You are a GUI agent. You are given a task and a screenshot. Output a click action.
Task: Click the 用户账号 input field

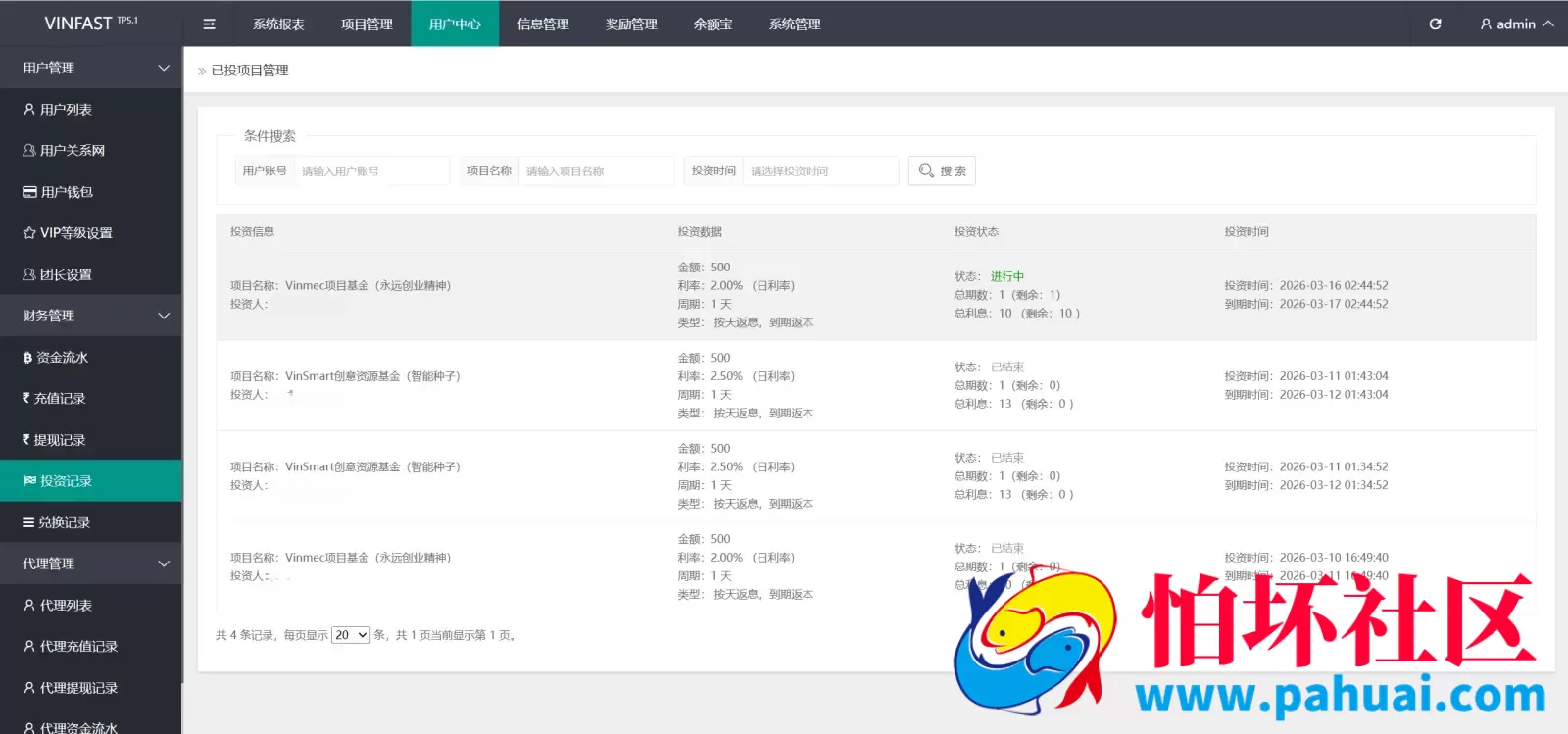(x=371, y=171)
